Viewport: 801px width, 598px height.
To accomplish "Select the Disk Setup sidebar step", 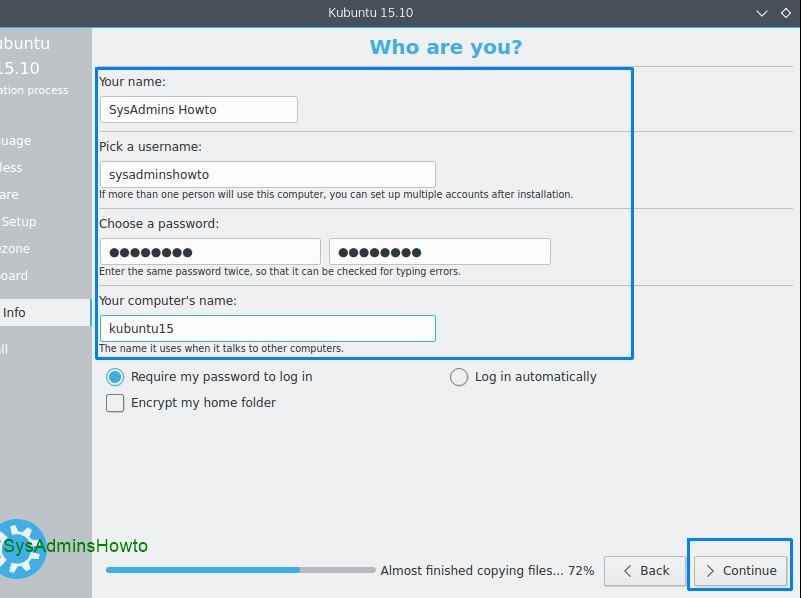I will 18,222.
